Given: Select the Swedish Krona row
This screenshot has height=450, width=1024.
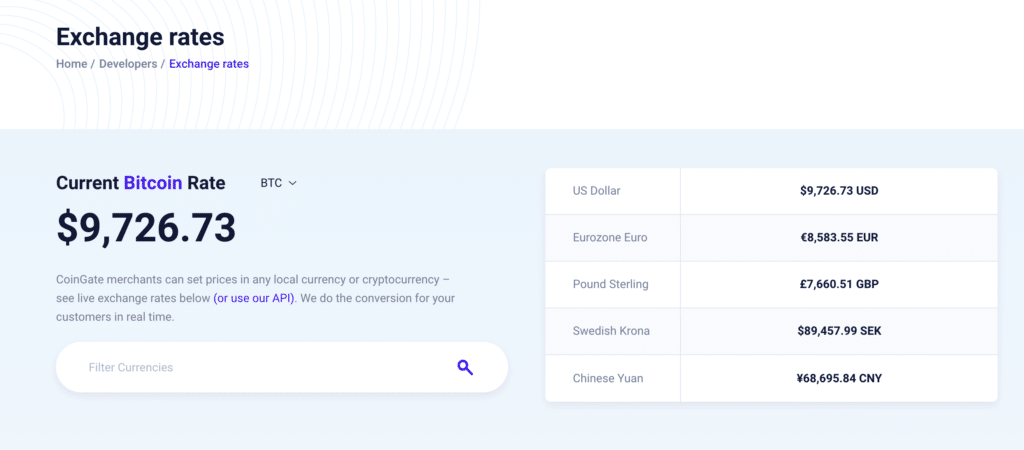Looking at the screenshot, I should (x=771, y=331).
